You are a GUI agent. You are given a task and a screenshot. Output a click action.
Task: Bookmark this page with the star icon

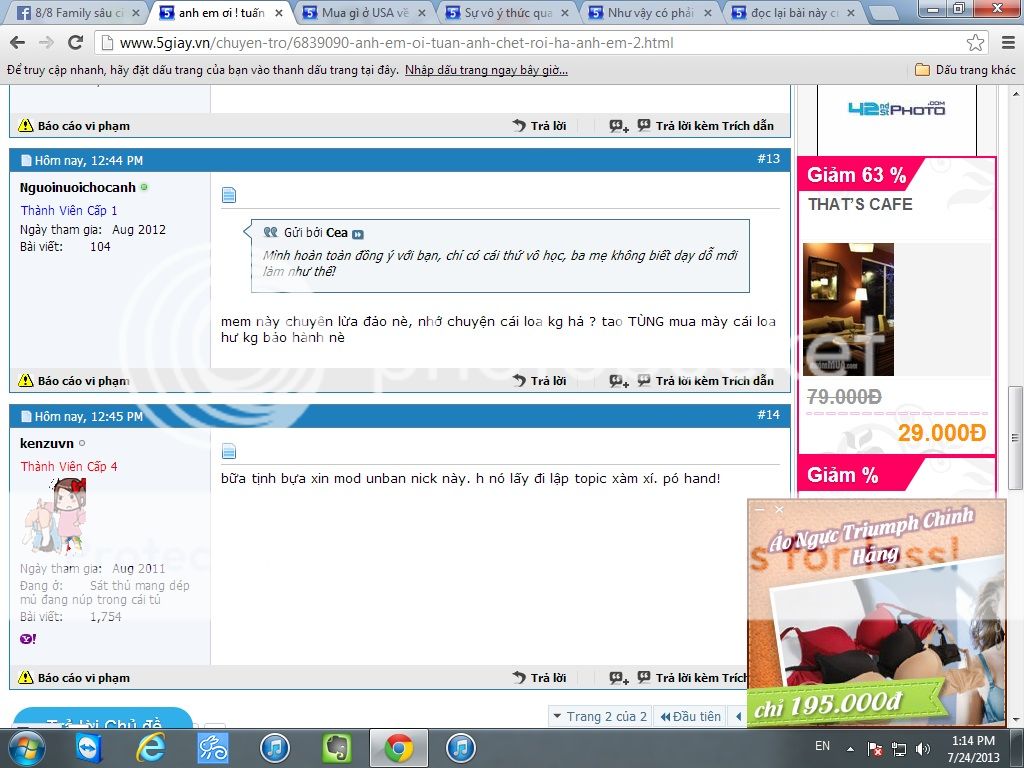click(x=975, y=43)
